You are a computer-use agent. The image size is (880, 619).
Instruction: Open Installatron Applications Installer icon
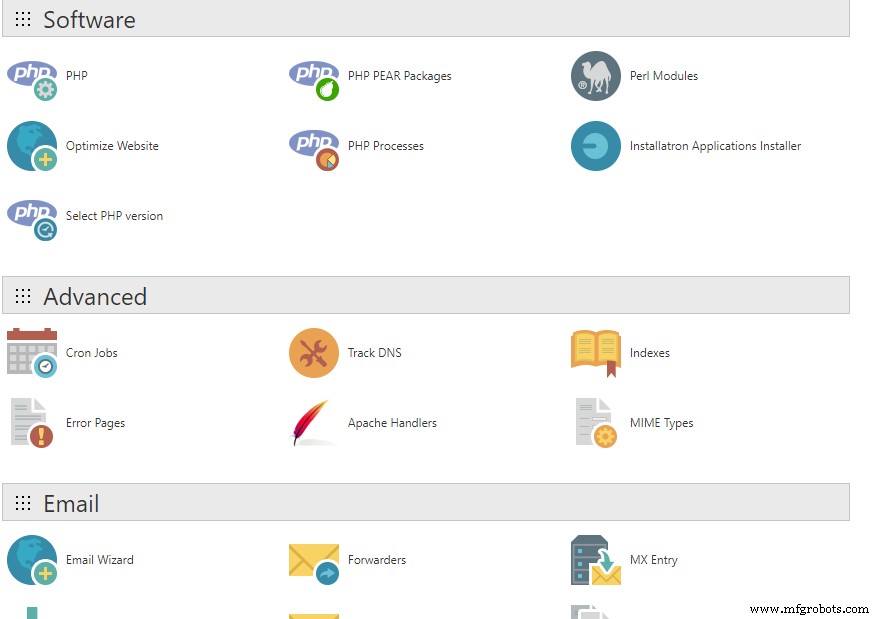(x=596, y=146)
